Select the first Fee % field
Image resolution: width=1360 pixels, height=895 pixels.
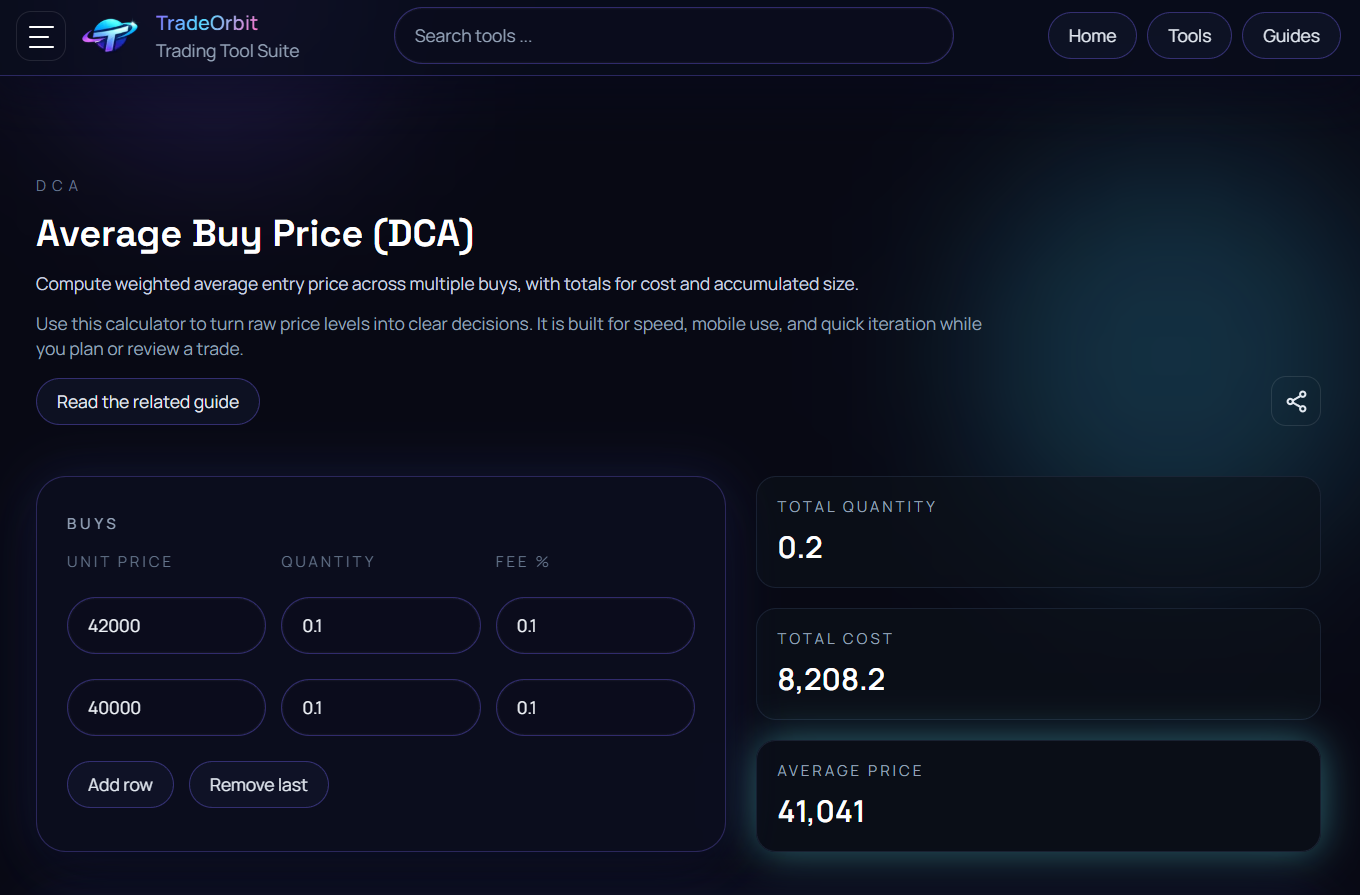[595, 625]
